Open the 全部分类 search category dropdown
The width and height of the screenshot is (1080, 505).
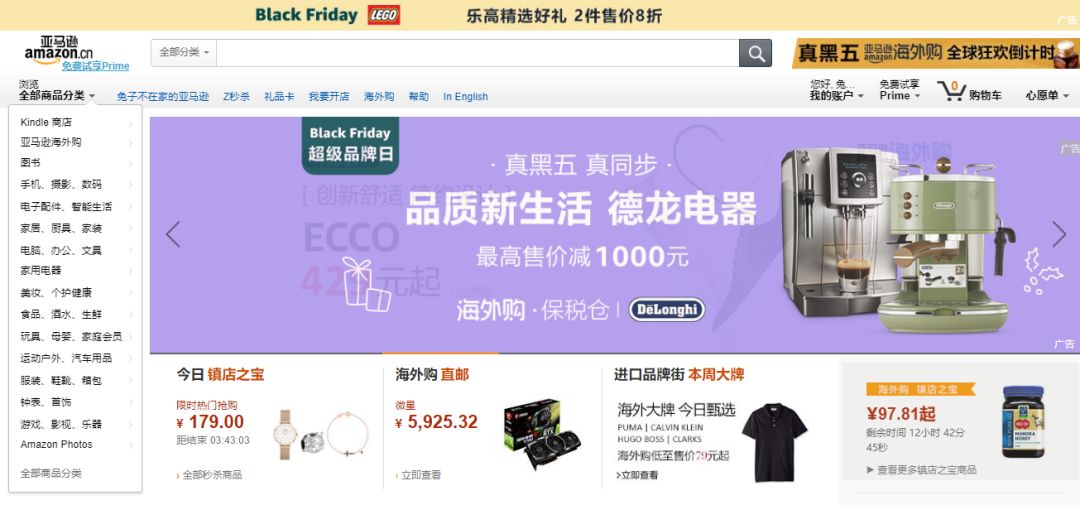coord(184,52)
